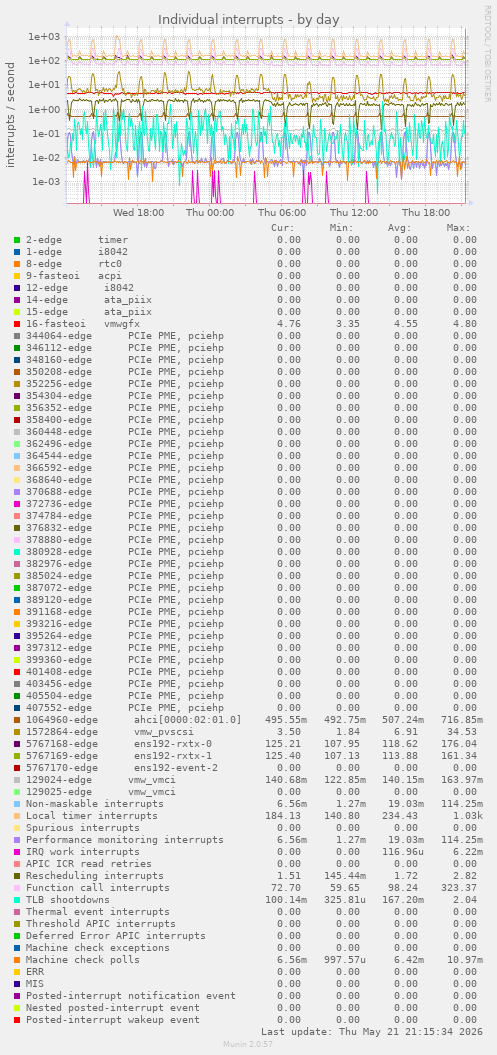The image size is (497, 1055).
Task: Click the 'Wed 18:00' time axis label
Action: [139, 213]
